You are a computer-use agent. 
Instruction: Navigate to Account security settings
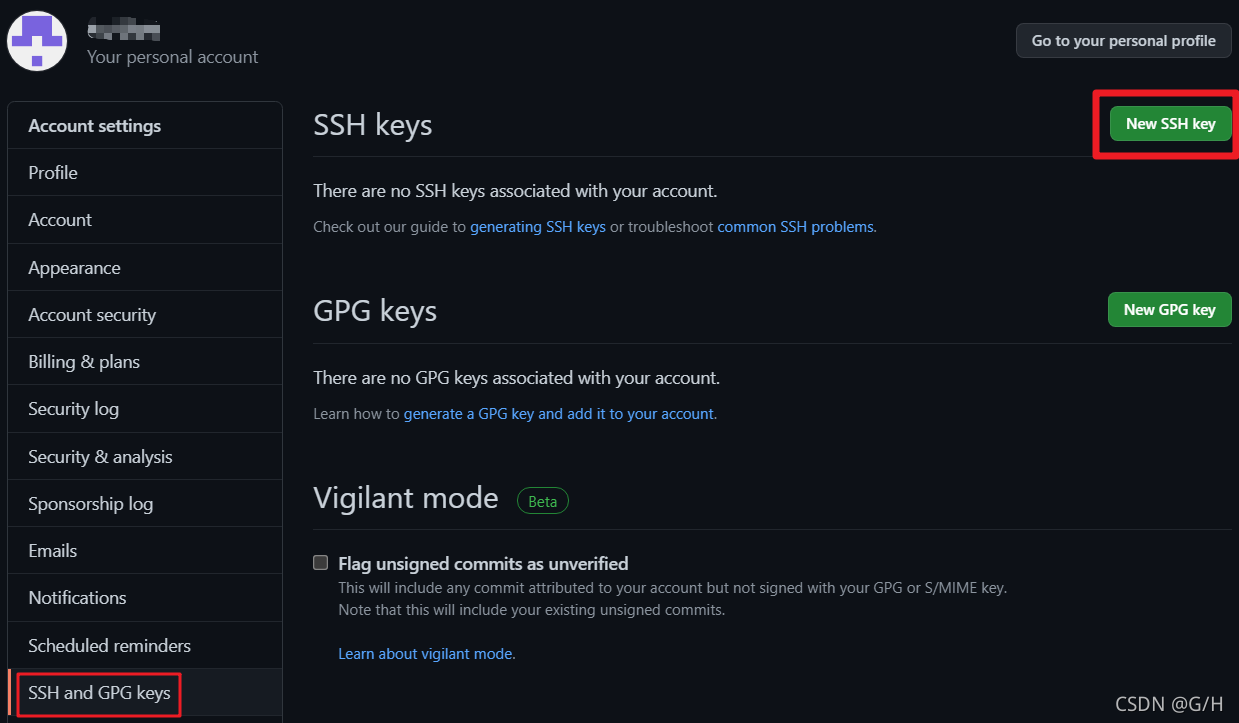click(92, 315)
